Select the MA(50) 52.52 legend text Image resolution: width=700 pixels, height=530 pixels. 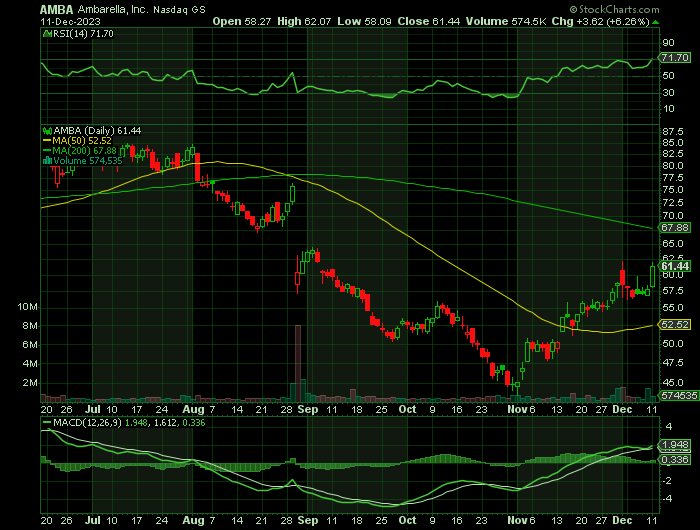pyautogui.click(x=82, y=141)
